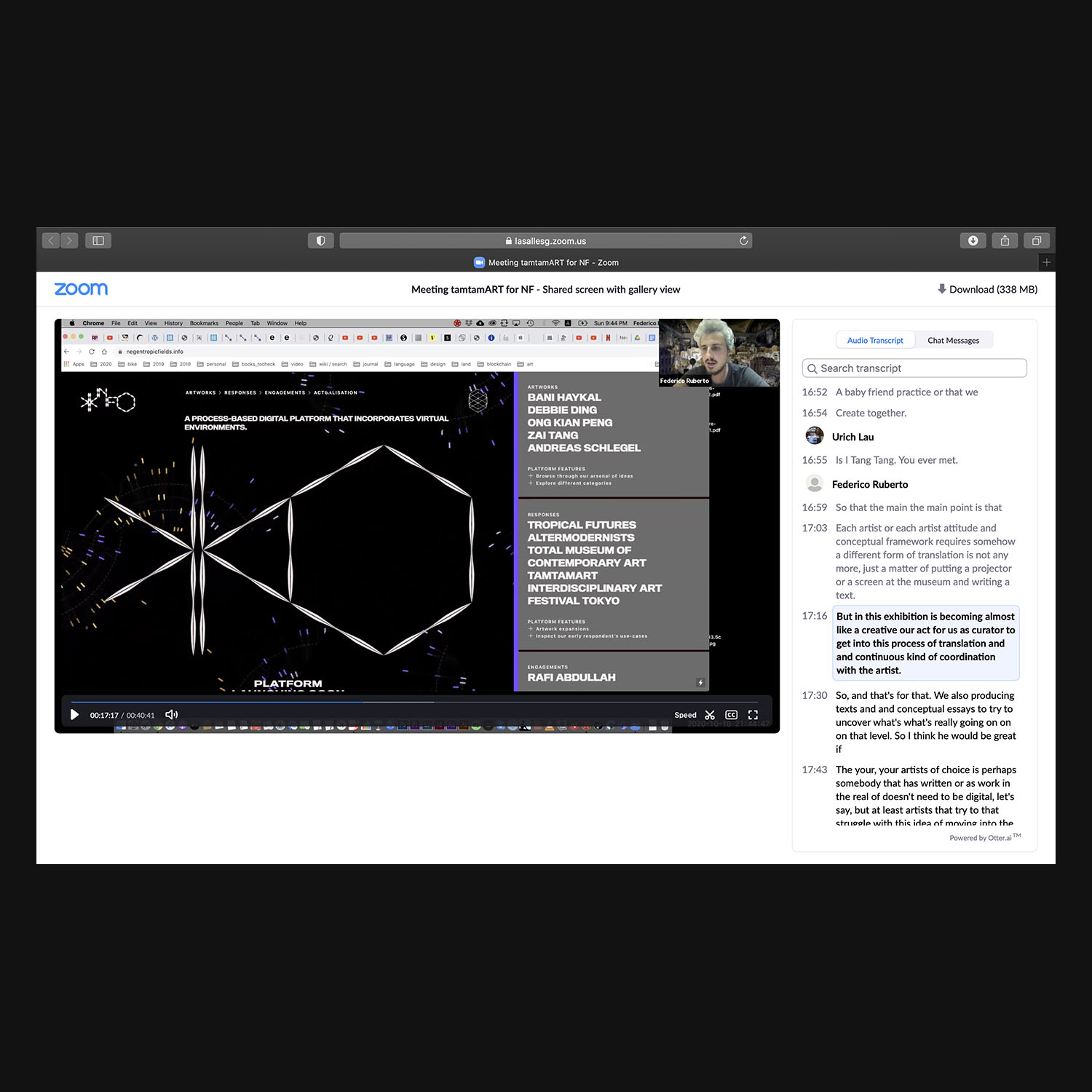This screenshot has height=1092, width=1092.
Task: Click the Chrome menu in shared screen
Action: point(93,323)
